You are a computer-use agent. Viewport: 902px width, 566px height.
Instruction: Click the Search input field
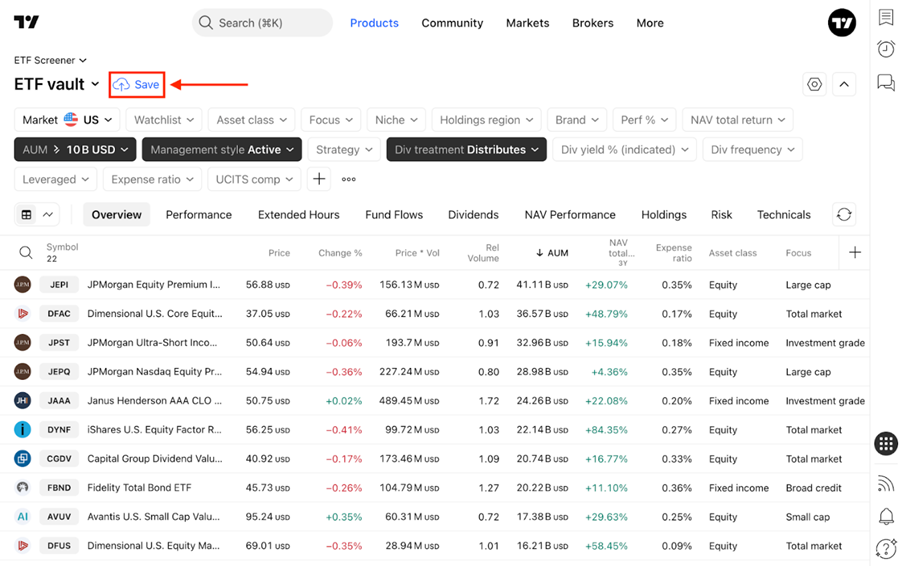262,23
